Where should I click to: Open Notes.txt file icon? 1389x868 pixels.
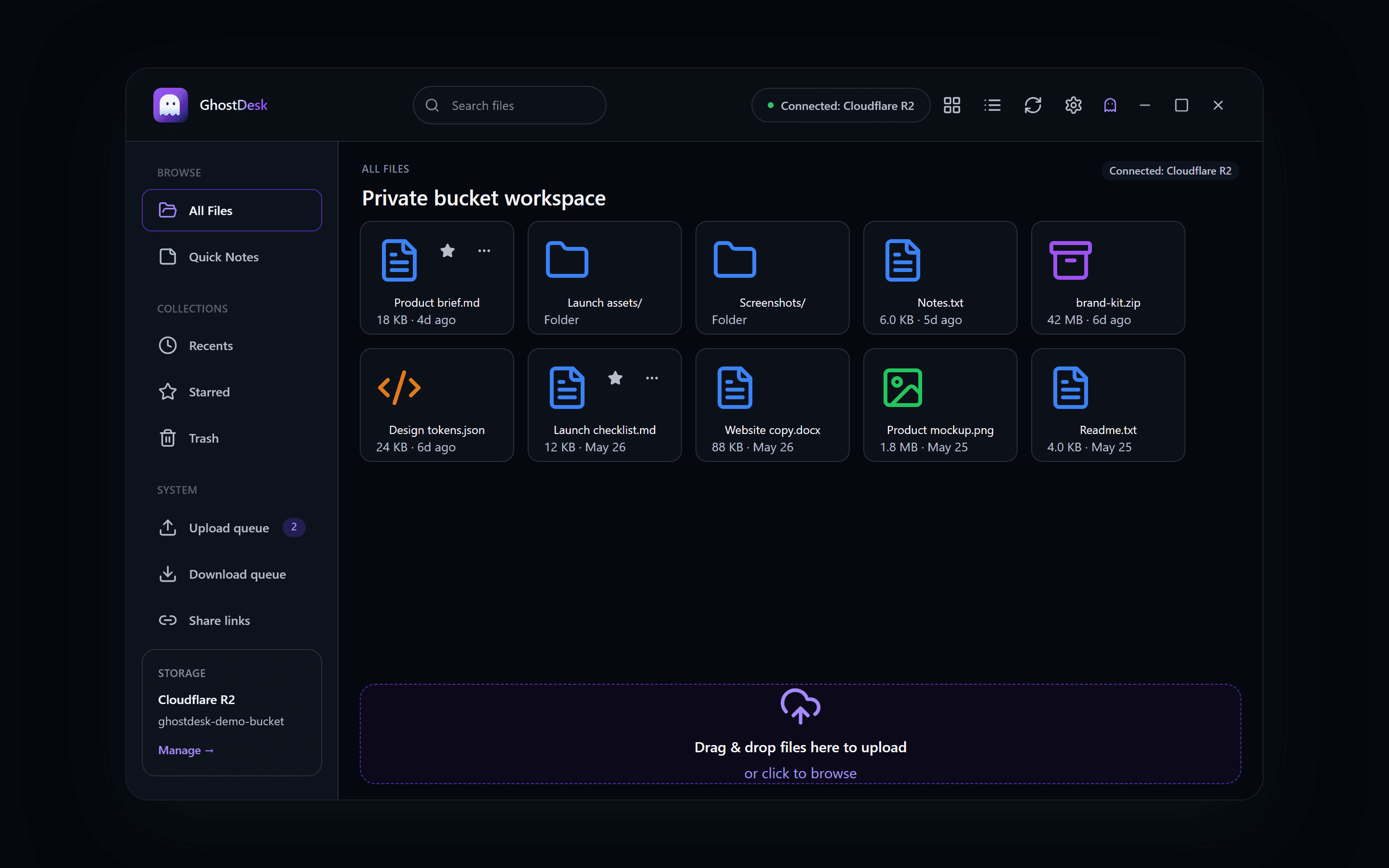tap(902, 260)
